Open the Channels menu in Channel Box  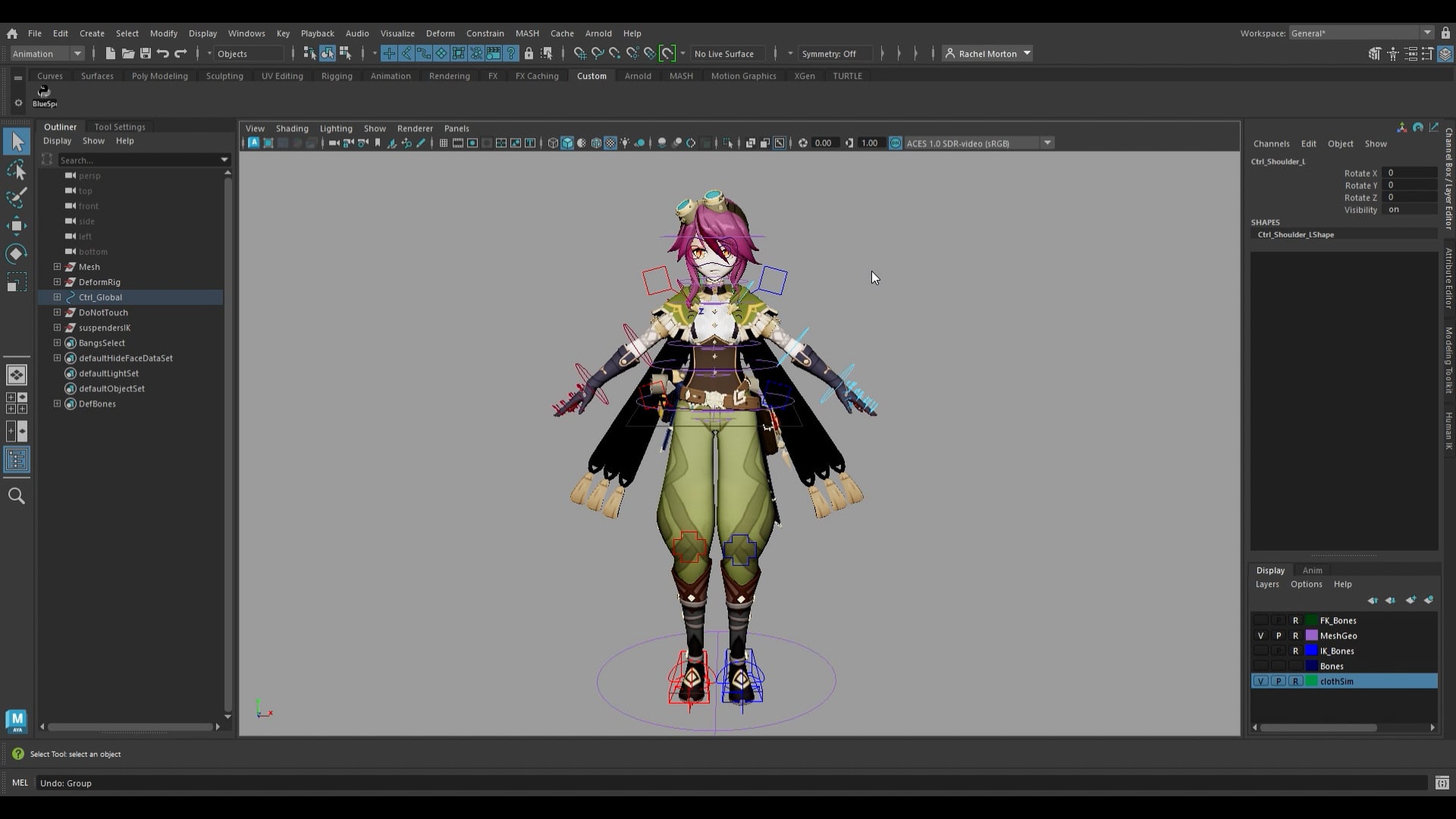pos(1271,143)
